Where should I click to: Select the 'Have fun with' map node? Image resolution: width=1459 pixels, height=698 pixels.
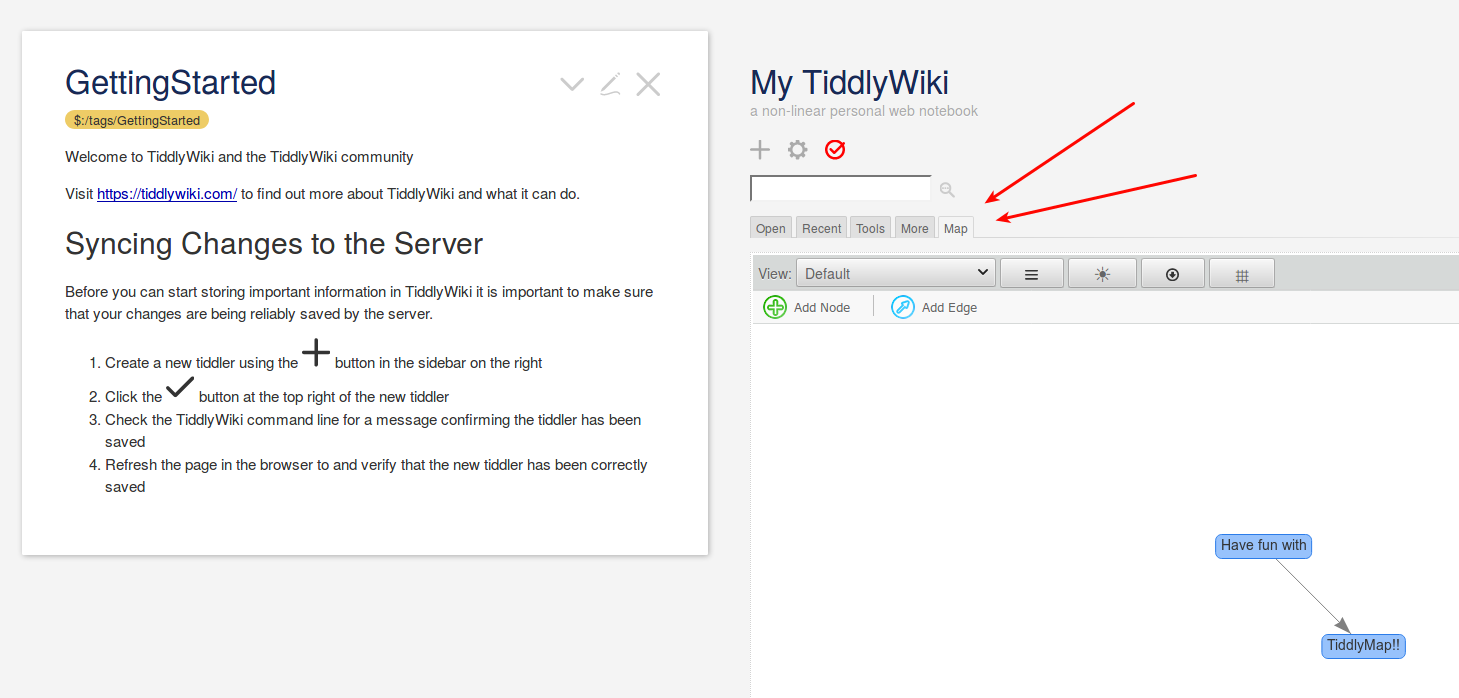click(1264, 546)
